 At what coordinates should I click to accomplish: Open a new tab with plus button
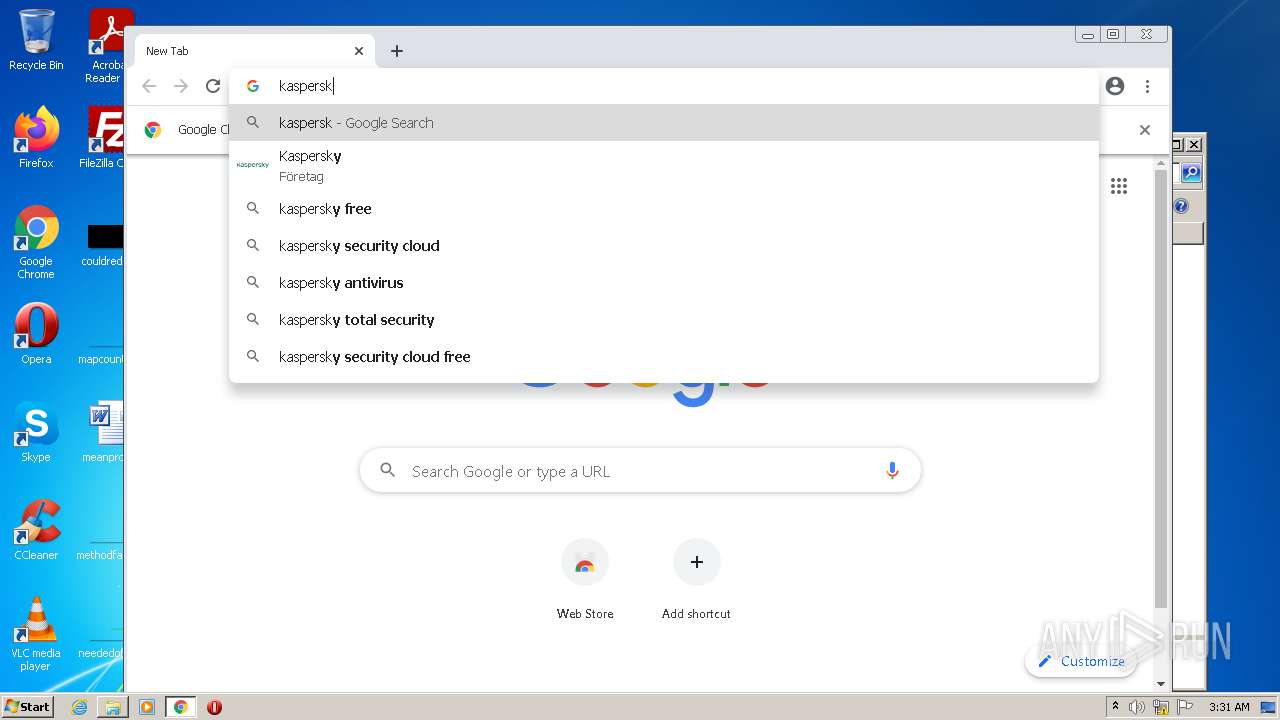click(397, 51)
